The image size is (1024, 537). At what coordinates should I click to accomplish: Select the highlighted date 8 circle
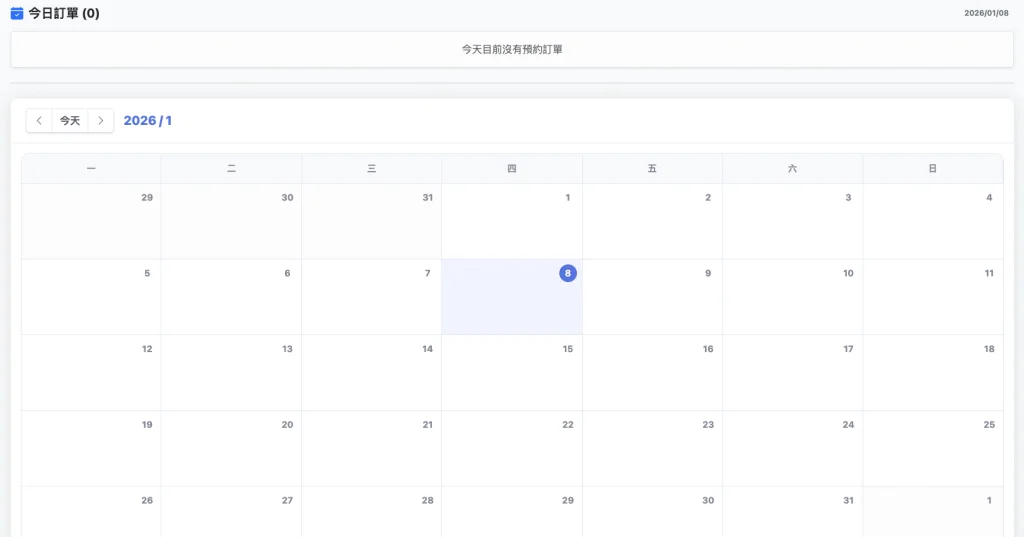[568, 273]
